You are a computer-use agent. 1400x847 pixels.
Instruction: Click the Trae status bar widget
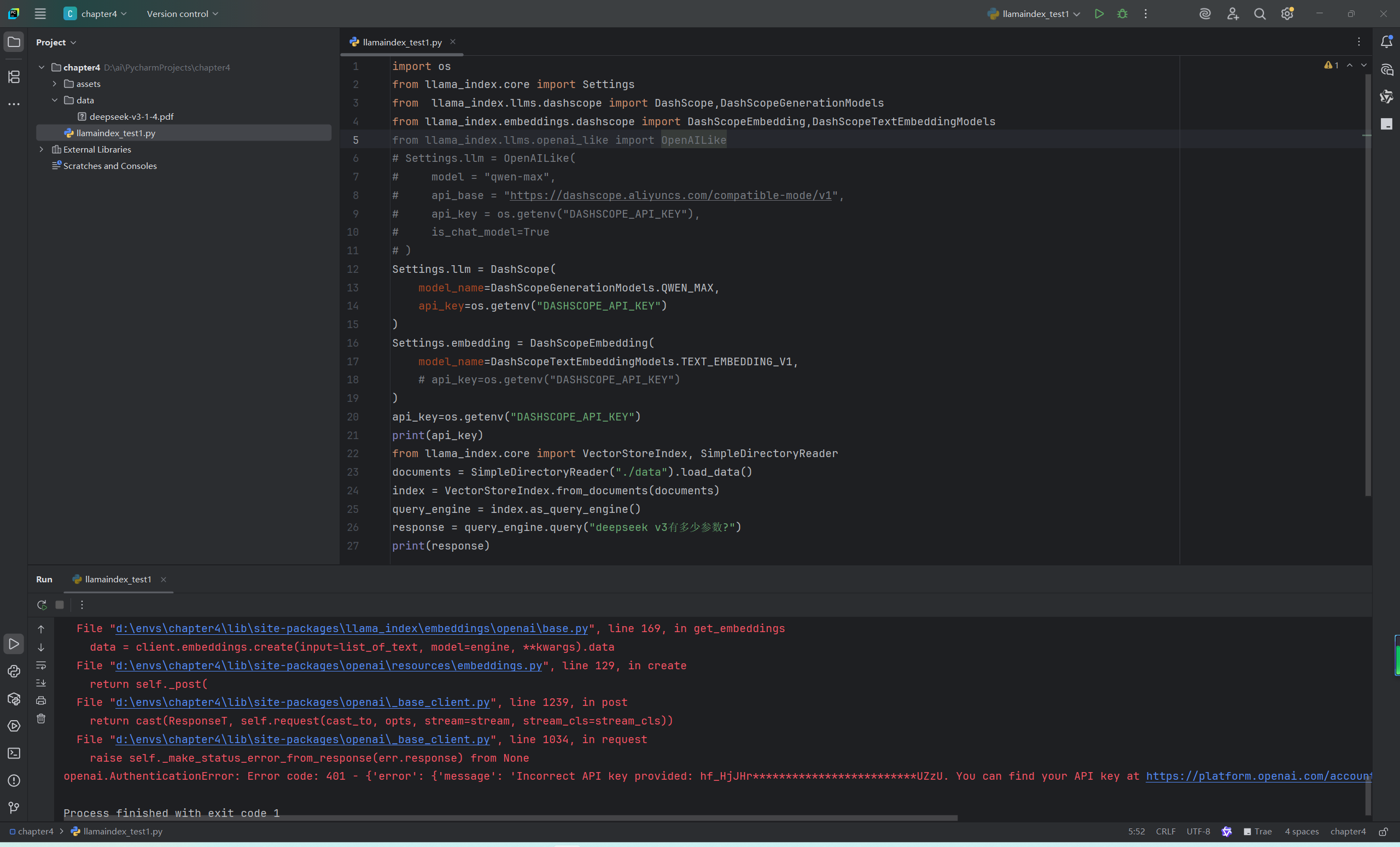tap(1257, 832)
